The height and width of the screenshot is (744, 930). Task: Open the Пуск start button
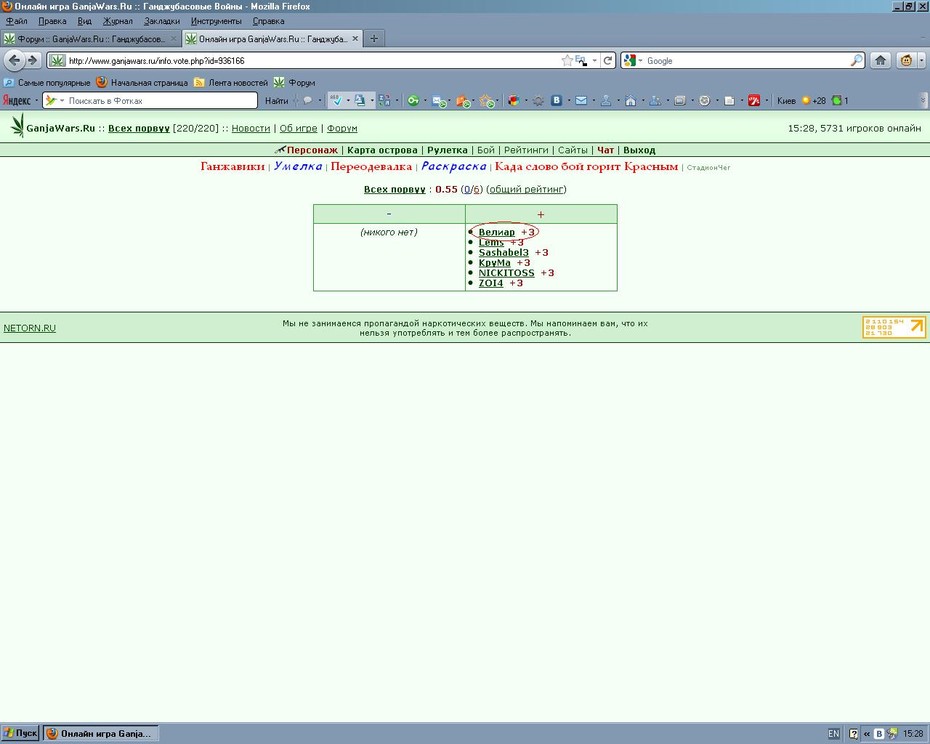[20, 733]
